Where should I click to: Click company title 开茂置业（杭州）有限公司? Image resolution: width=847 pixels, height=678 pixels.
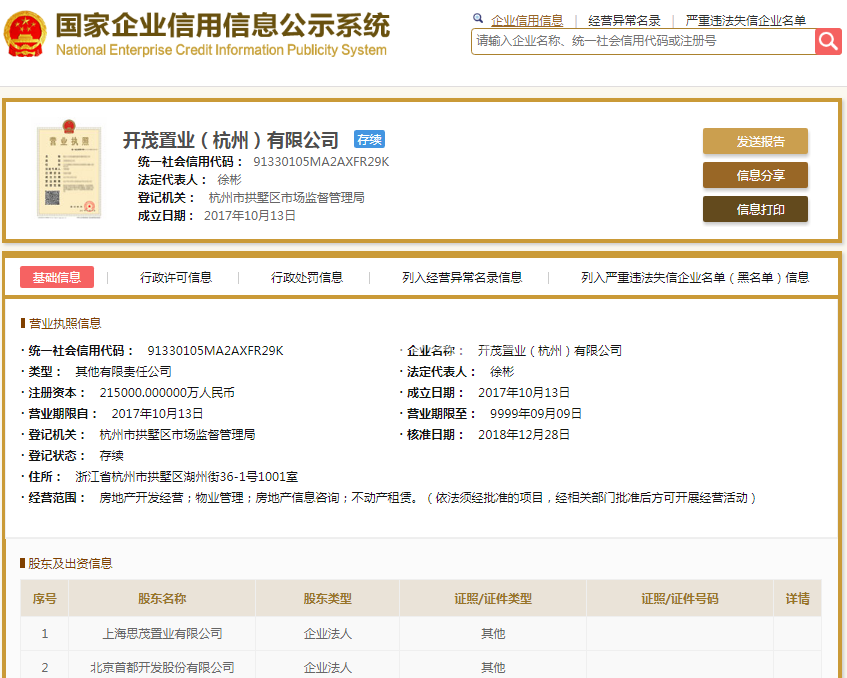pyautogui.click(x=231, y=140)
